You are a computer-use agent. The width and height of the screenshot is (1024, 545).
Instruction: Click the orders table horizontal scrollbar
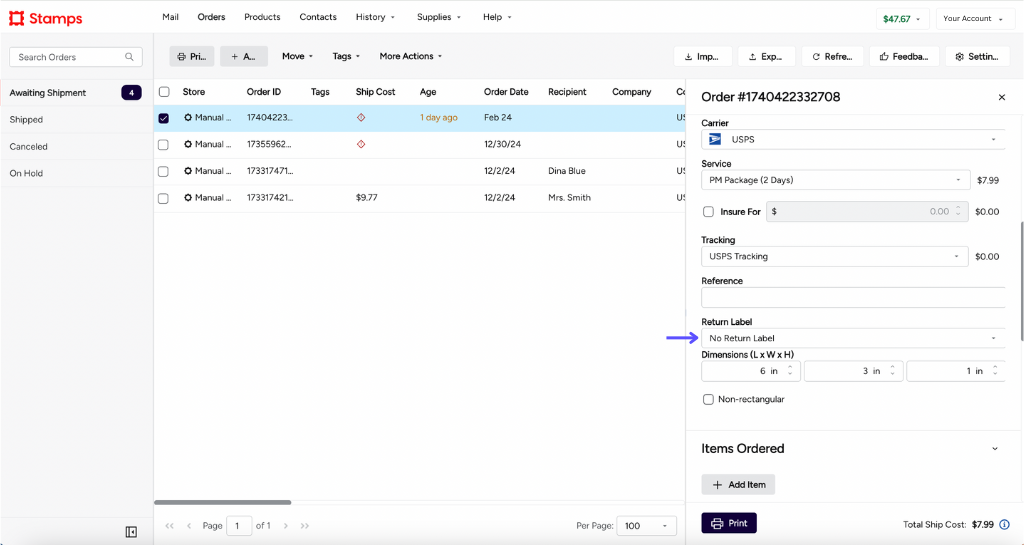point(223,502)
